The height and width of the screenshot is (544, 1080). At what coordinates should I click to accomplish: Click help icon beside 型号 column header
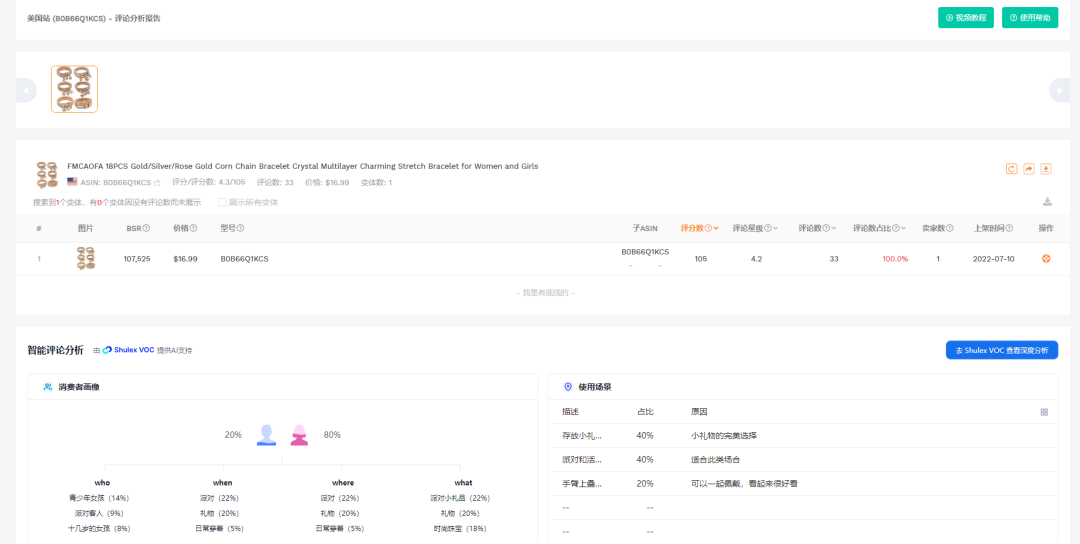240,228
